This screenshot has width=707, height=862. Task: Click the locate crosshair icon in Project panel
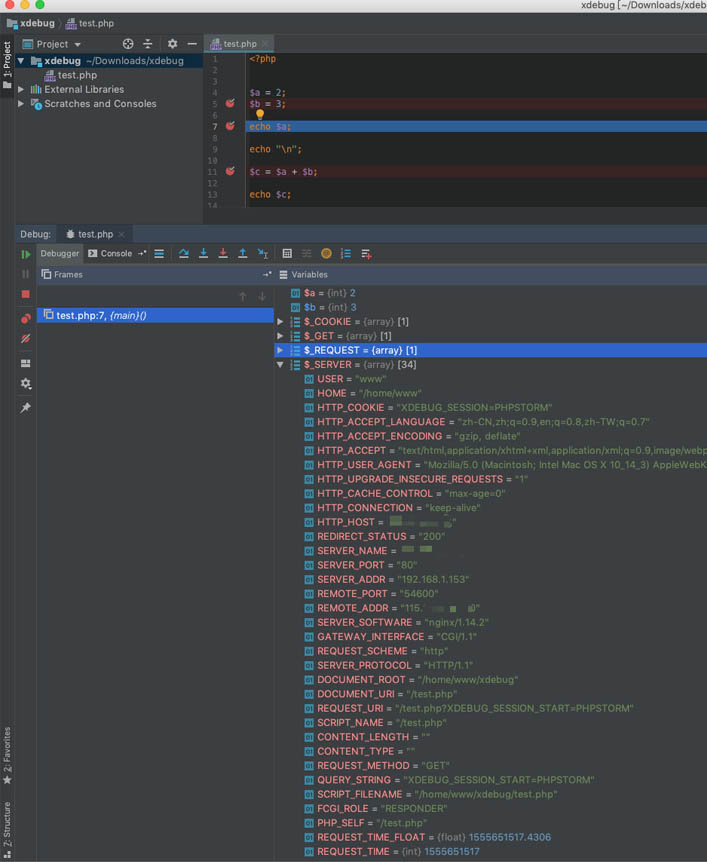point(128,44)
